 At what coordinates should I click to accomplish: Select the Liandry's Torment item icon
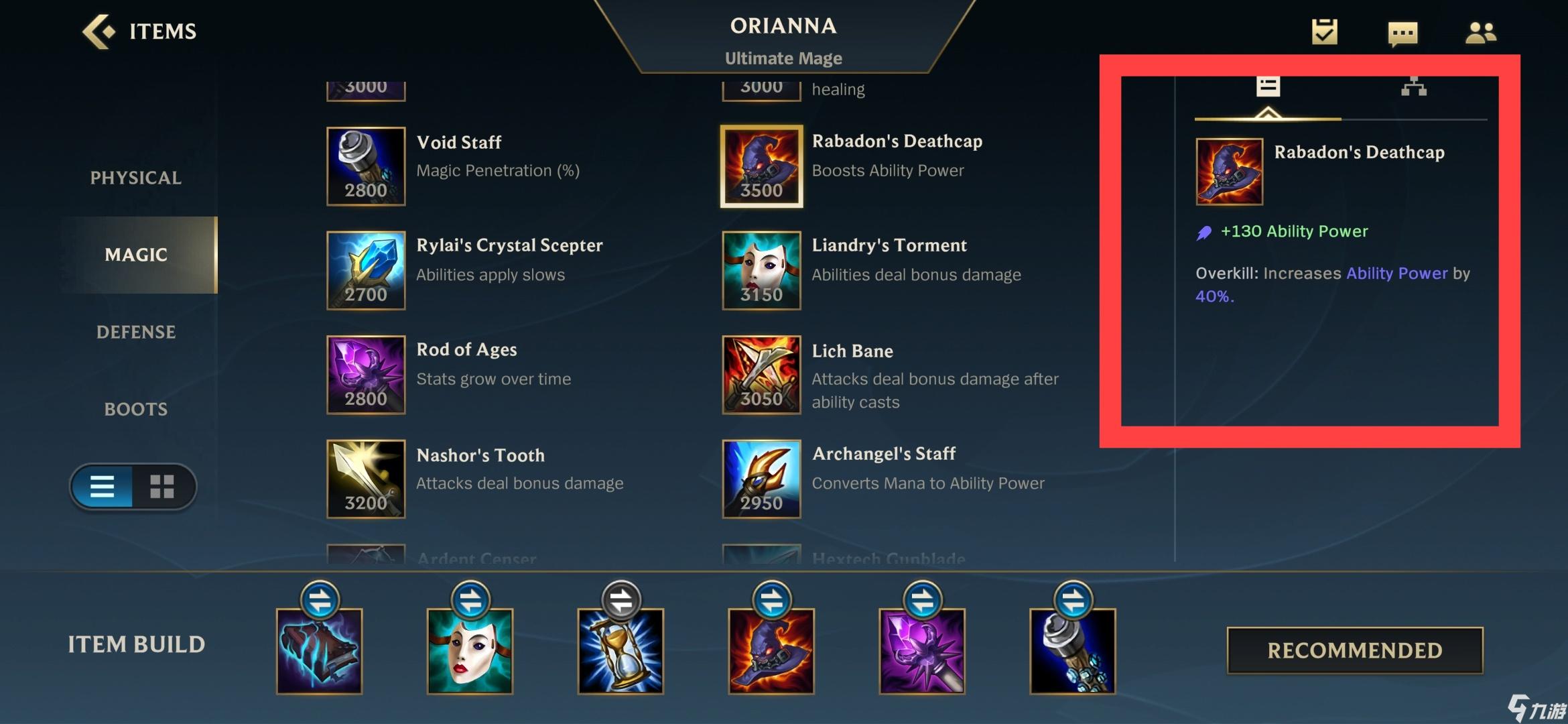pyautogui.click(x=761, y=270)
